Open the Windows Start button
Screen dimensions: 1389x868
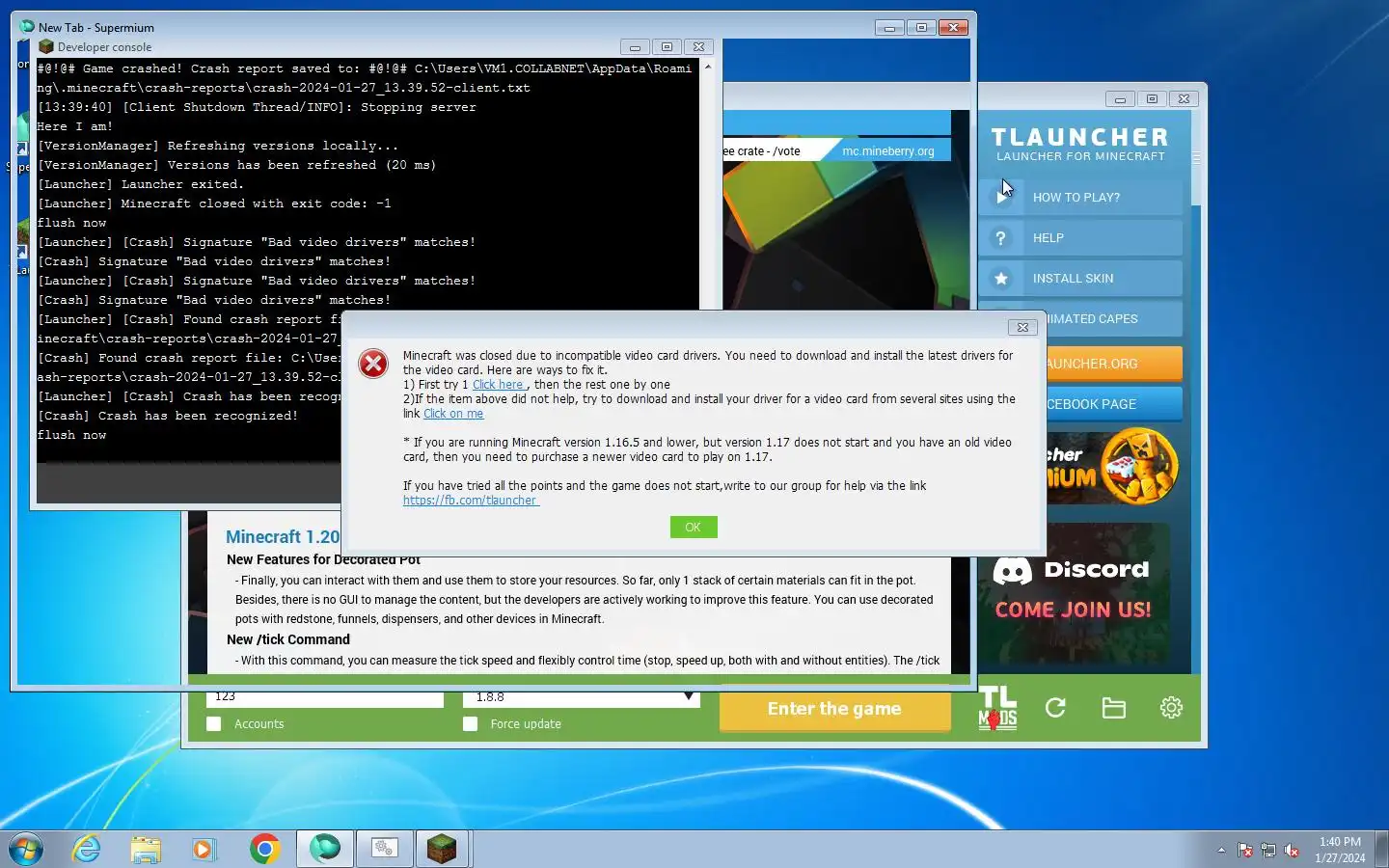(26, 849)
